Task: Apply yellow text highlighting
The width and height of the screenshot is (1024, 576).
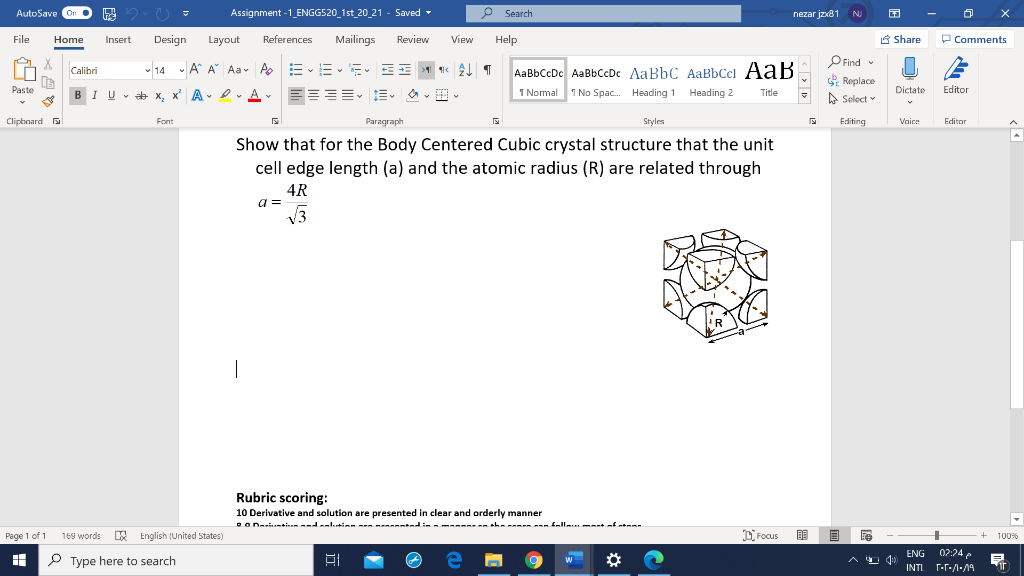Action: [x=225, y=93]
